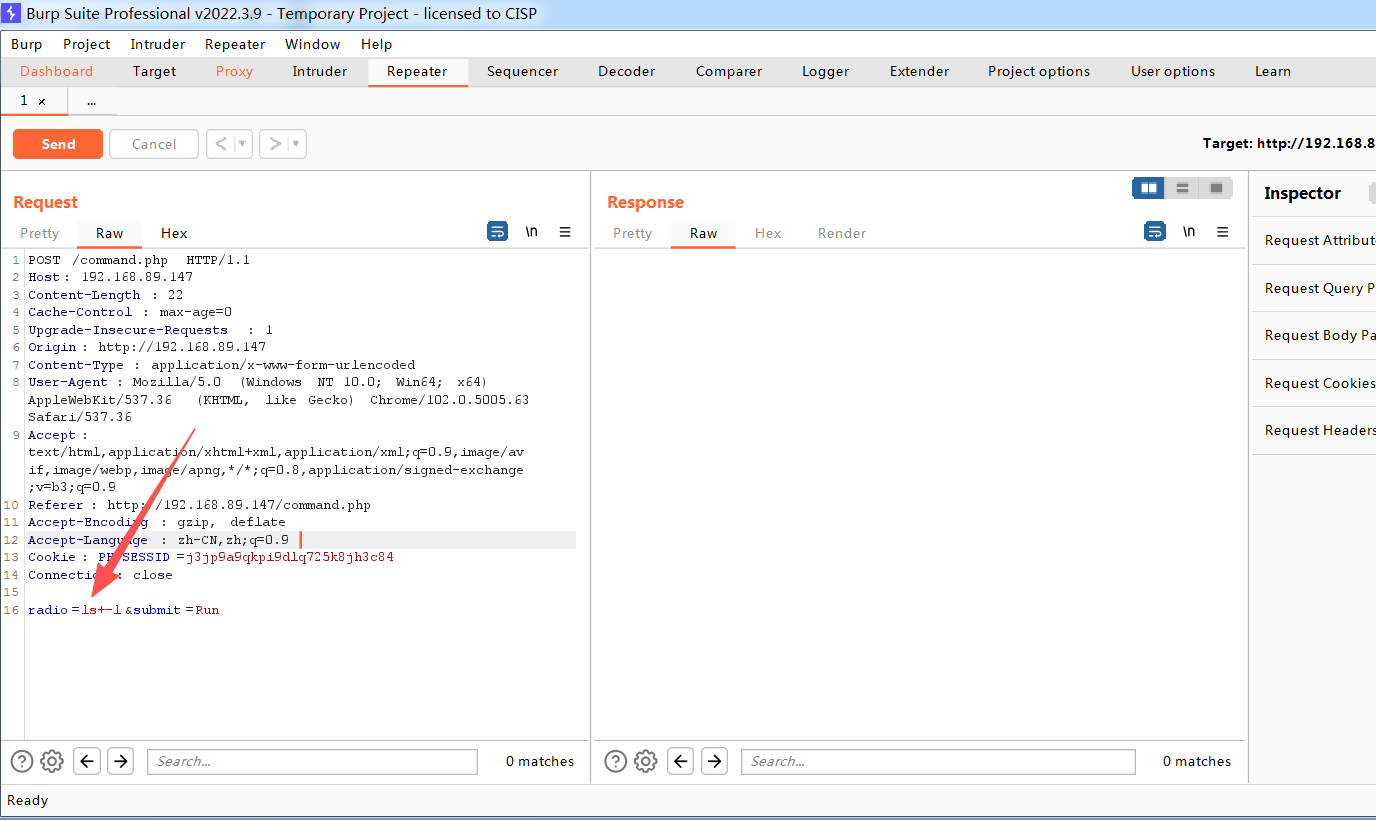The image size is (1376, 820).
Task: Open the Learn tab
Action: pos(1273,71)
